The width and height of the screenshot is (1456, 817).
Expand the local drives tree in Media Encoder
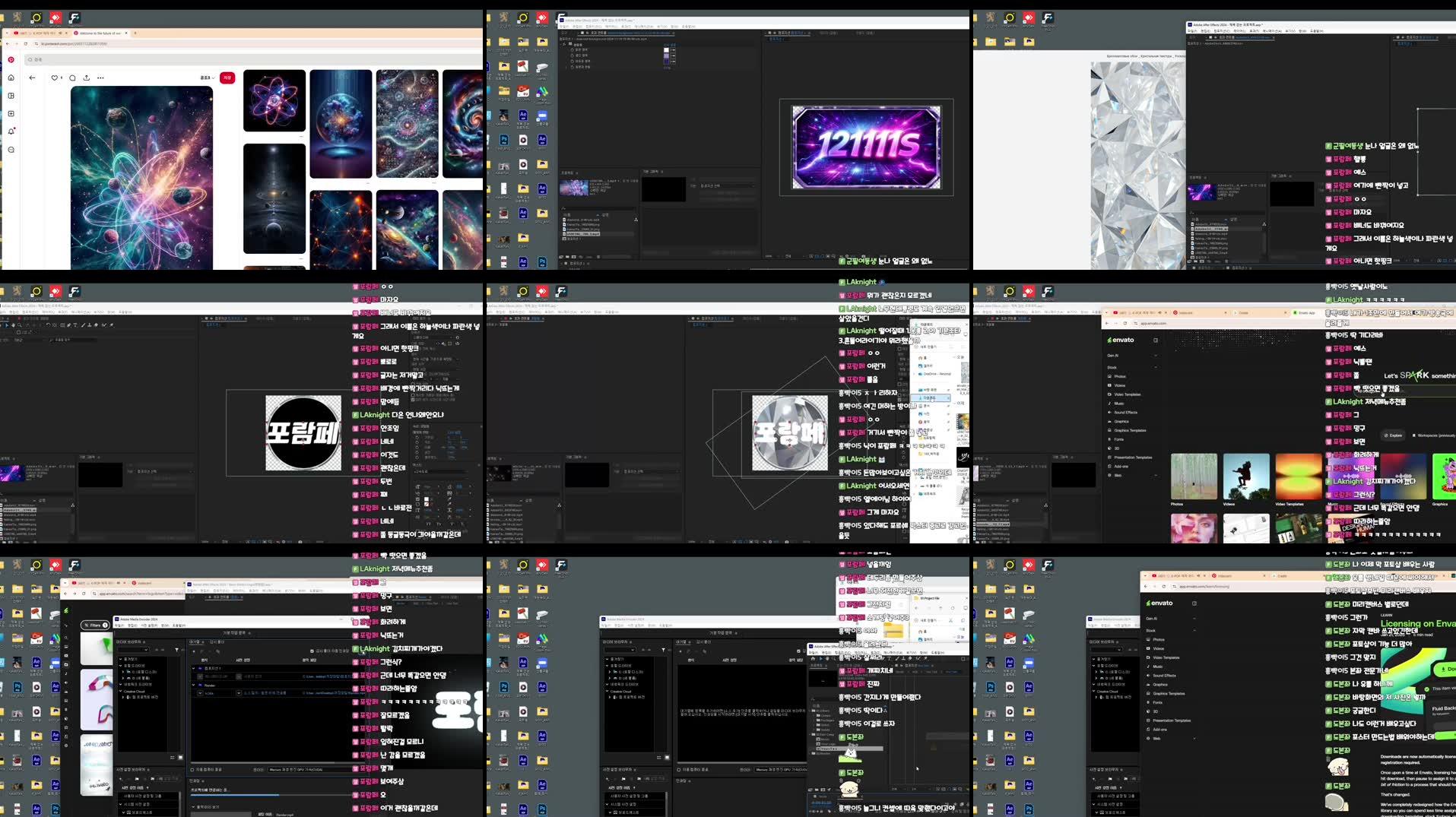click(x=120, y=666)
